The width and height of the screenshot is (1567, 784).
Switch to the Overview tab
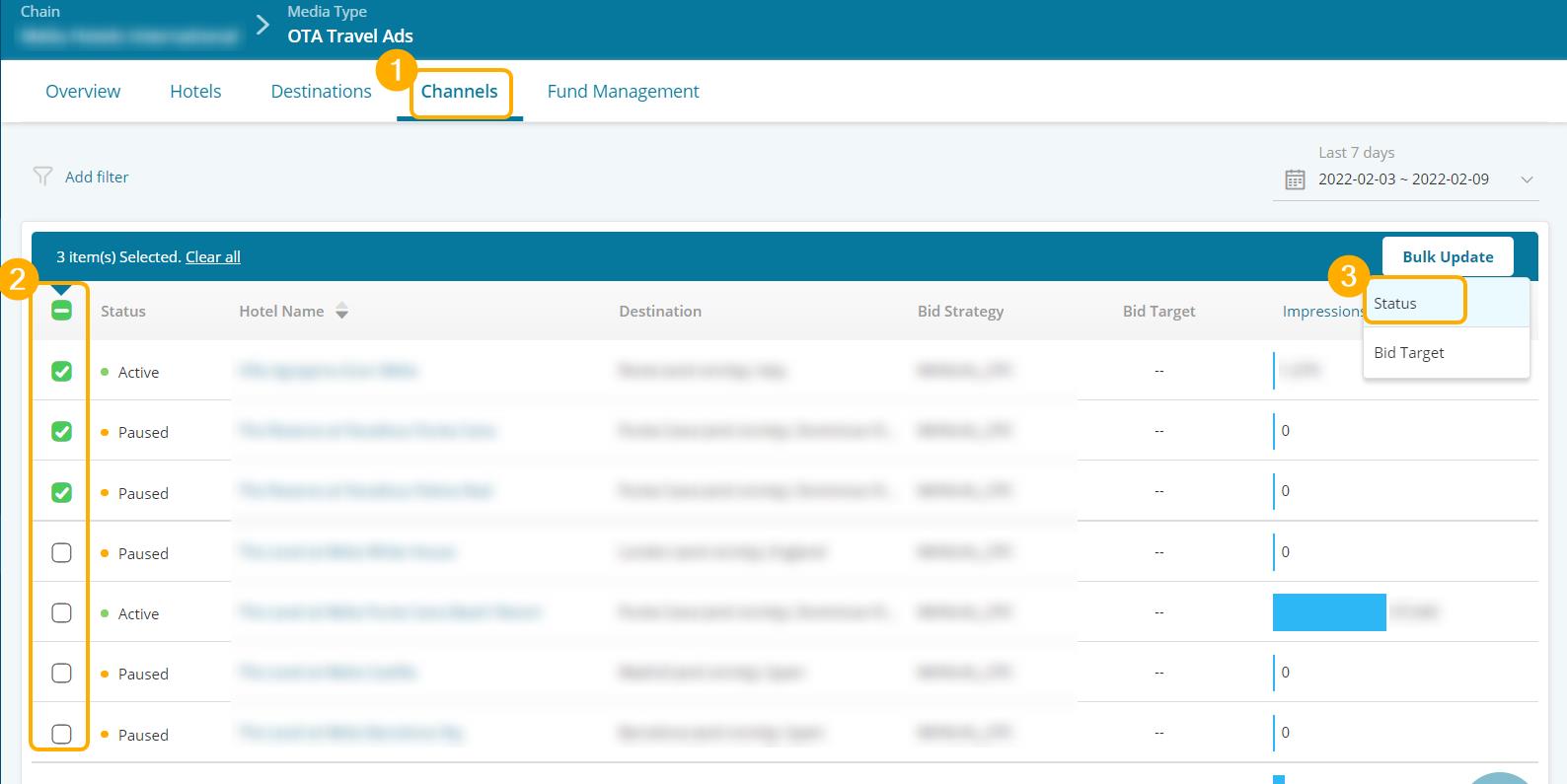click(83, 92)
